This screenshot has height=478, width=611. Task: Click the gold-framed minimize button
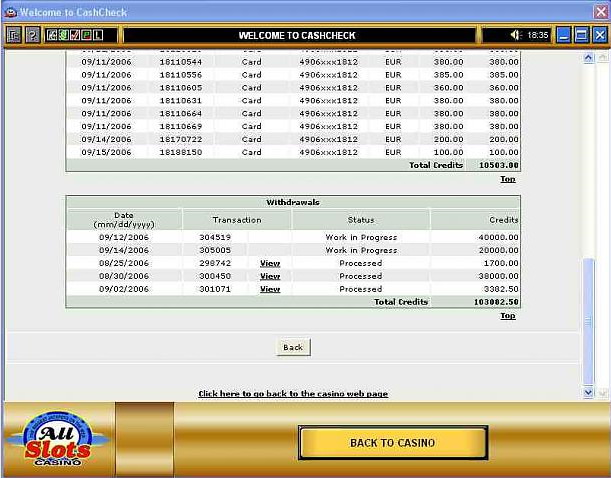(563, 35)
